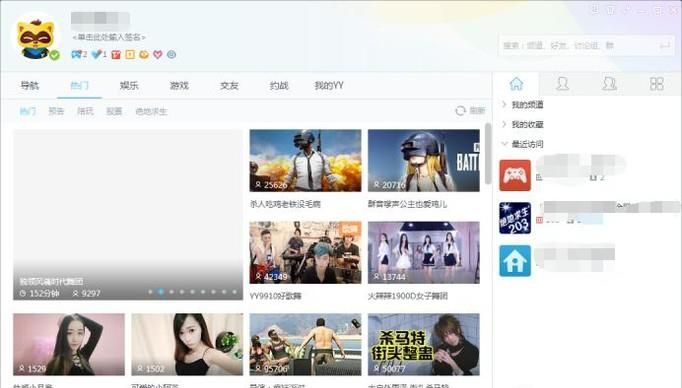Click the enter arrow in search box
Screen dimensions: 682x388
tap(665, 45)
